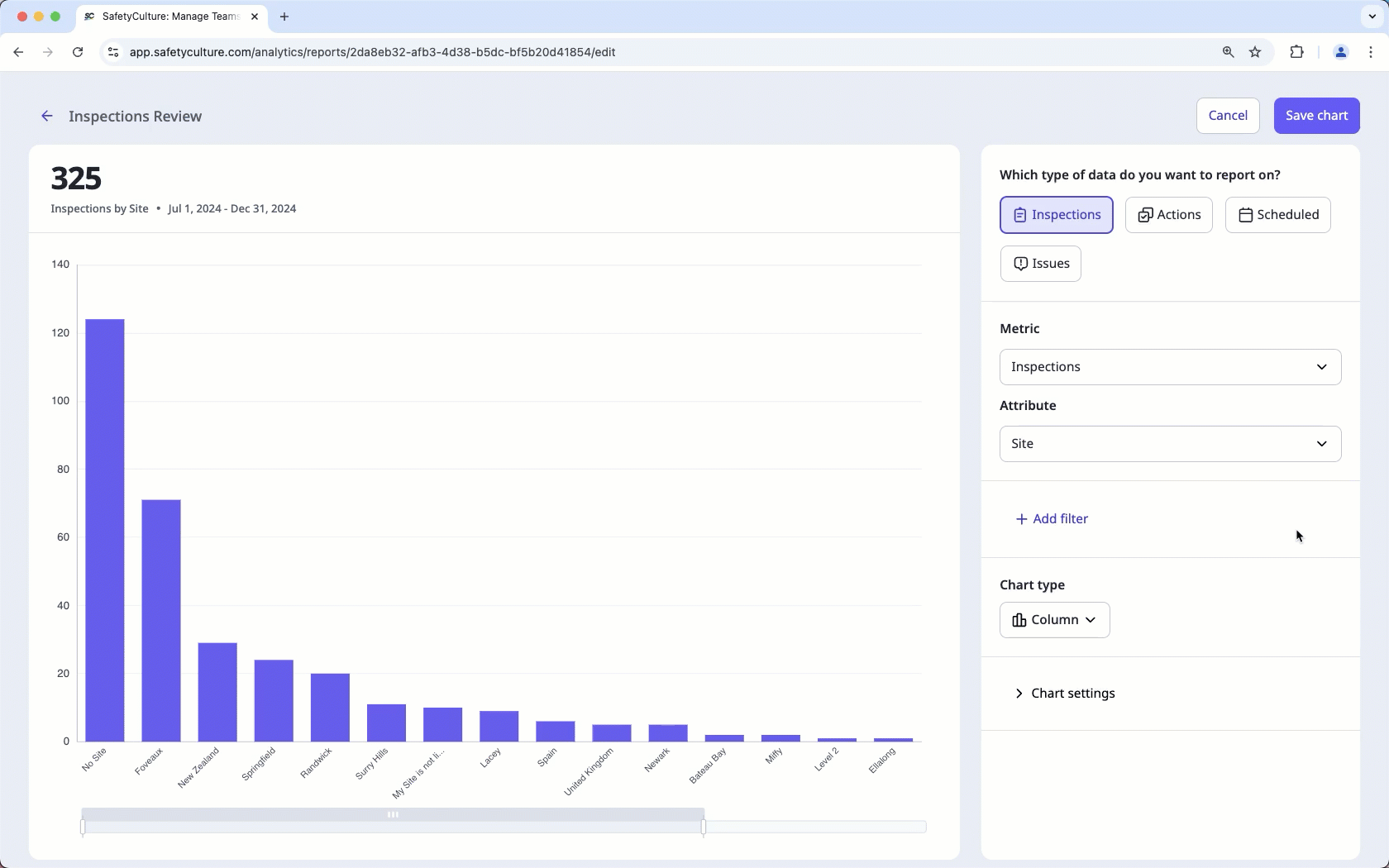Click the Inspections Review title
Viewport: 1389px width, 868px height.
(x=135, y=117)
